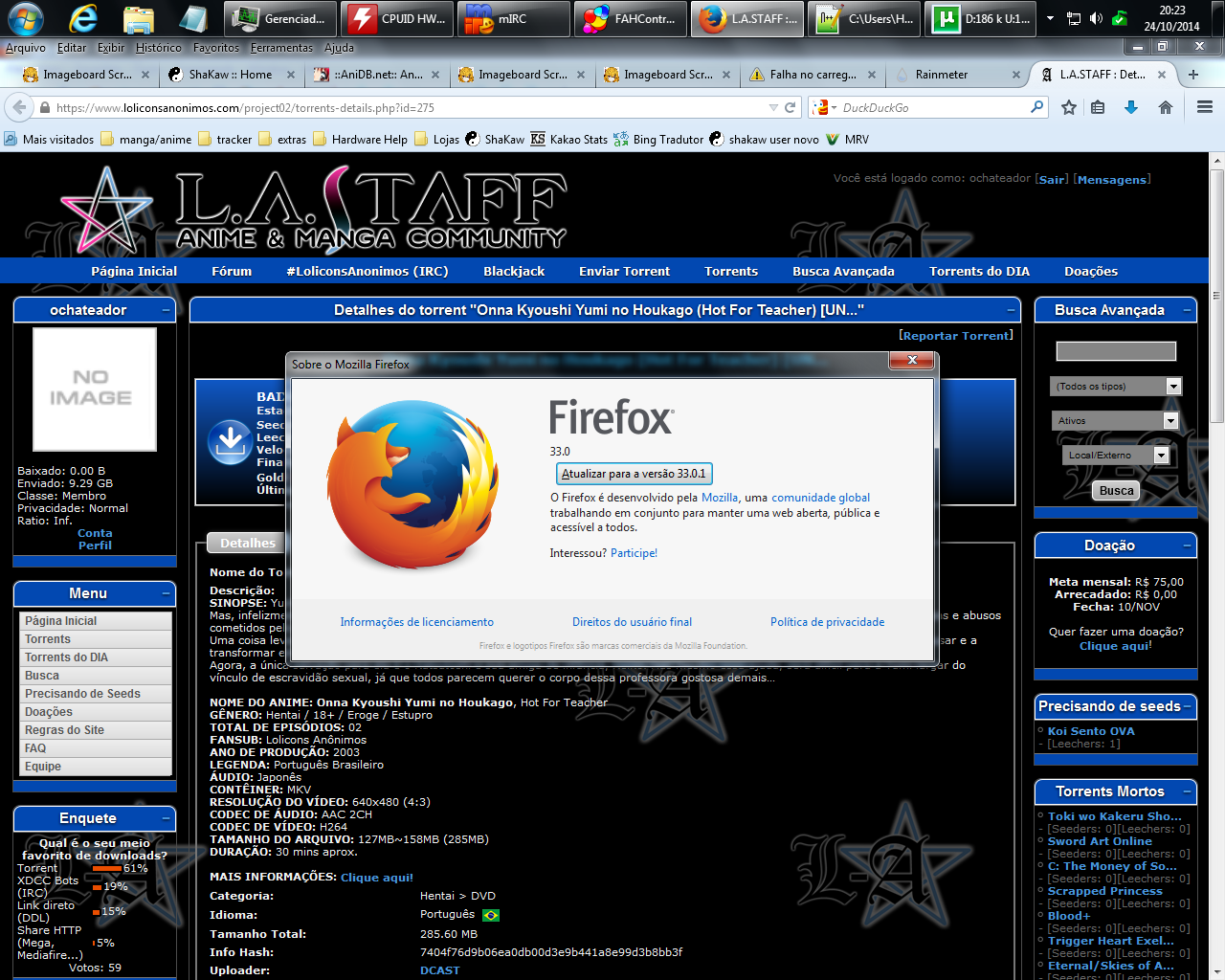The width and height of the screenshot is (1225, 980).
Task: Click search magnifier in DuckDuckGo box
Action: coord(1036,107)
